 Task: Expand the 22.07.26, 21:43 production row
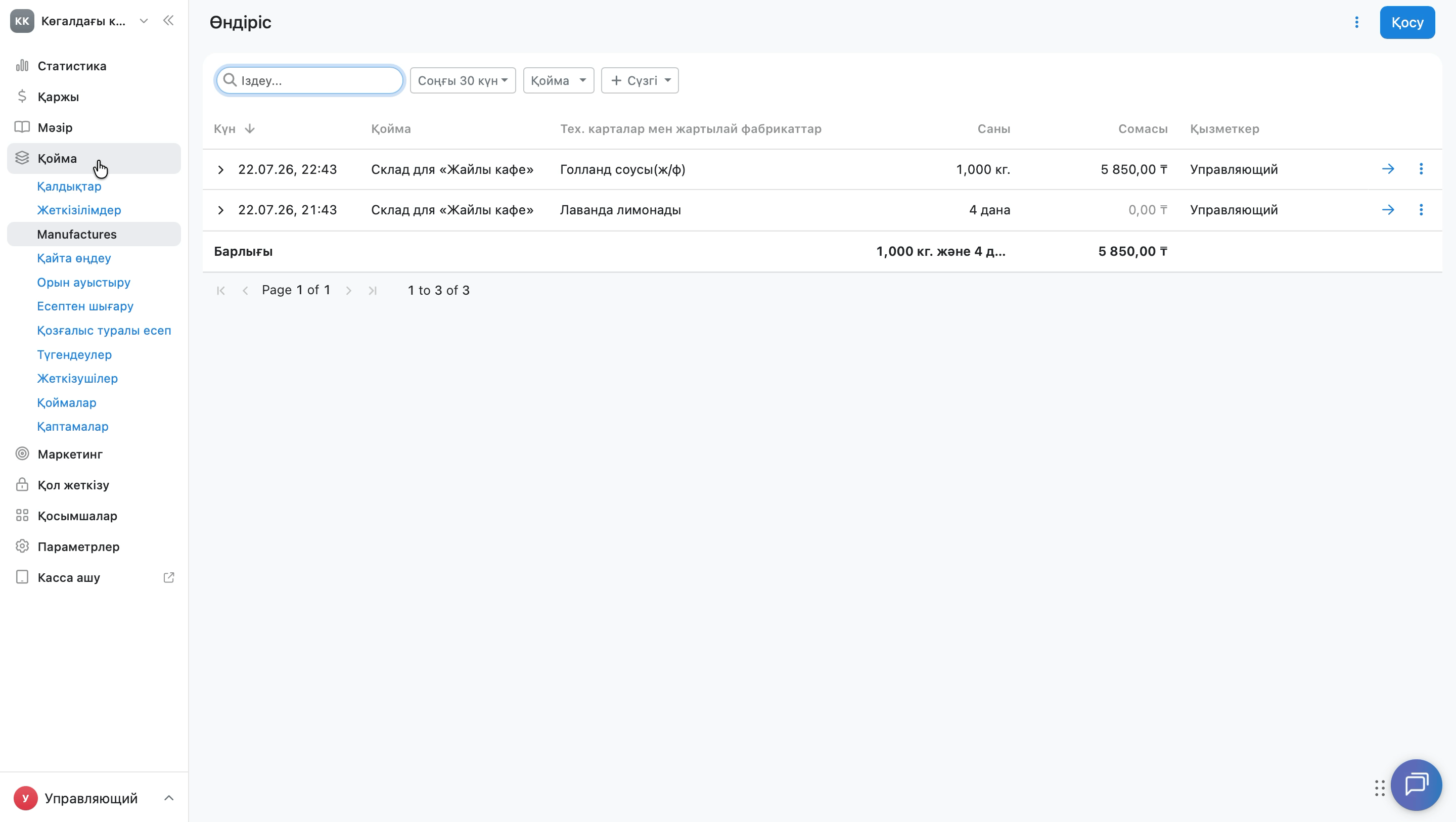221,210
